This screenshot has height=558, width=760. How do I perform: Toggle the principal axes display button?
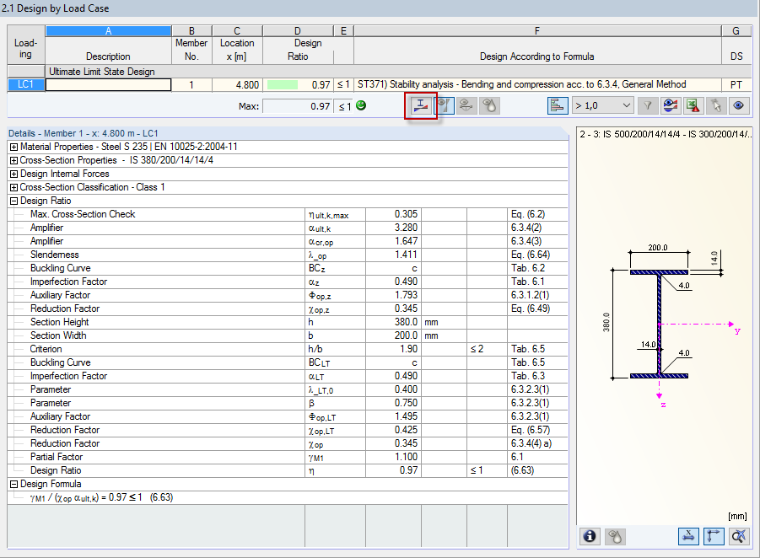click(713, 536)
